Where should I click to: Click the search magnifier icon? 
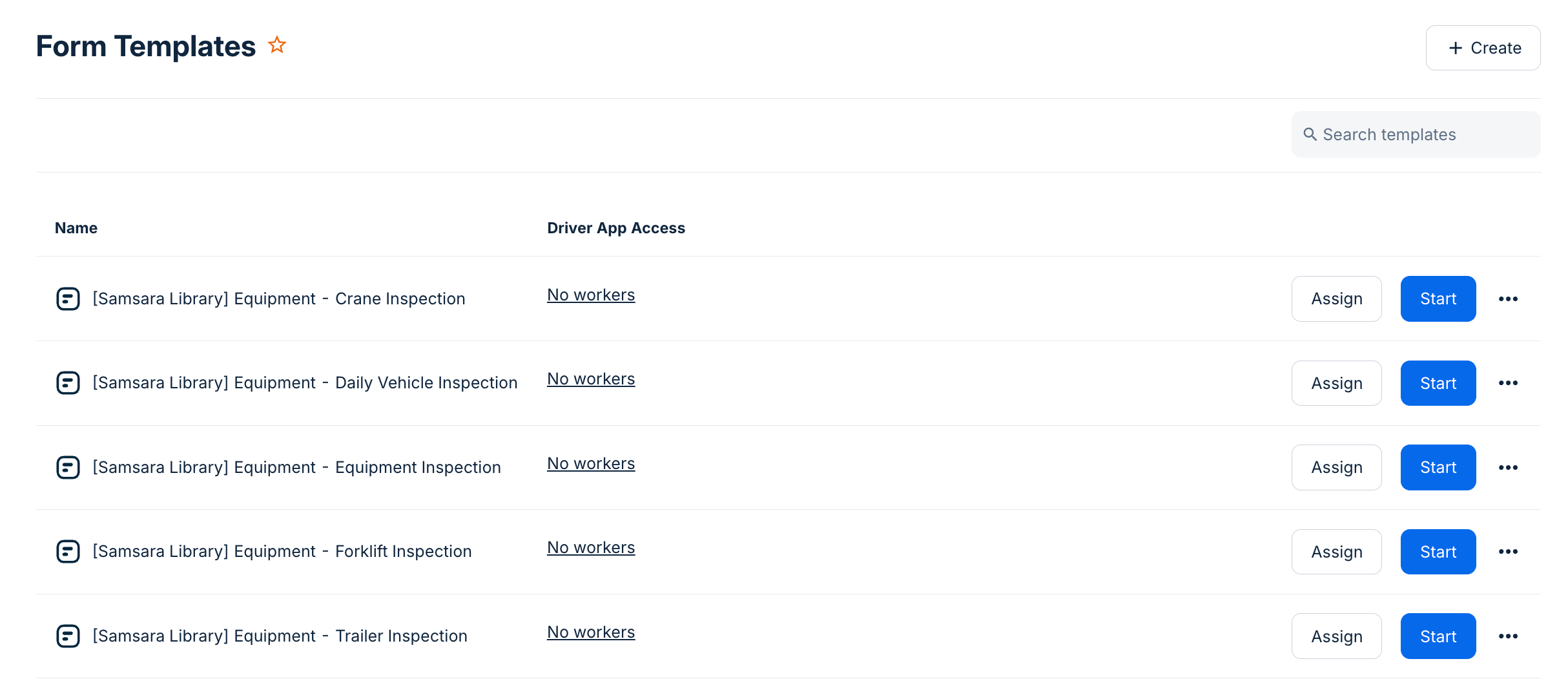coord(1310,134)
